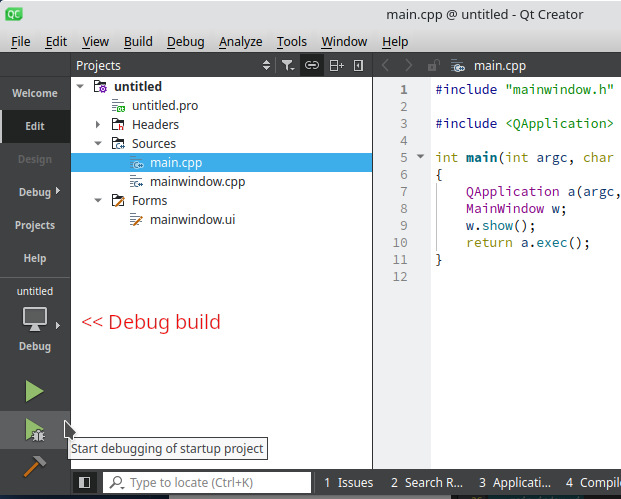The height and width of the screenshot is (499, 621).
Task: Split the Projects pane
Action: (336, 66)
